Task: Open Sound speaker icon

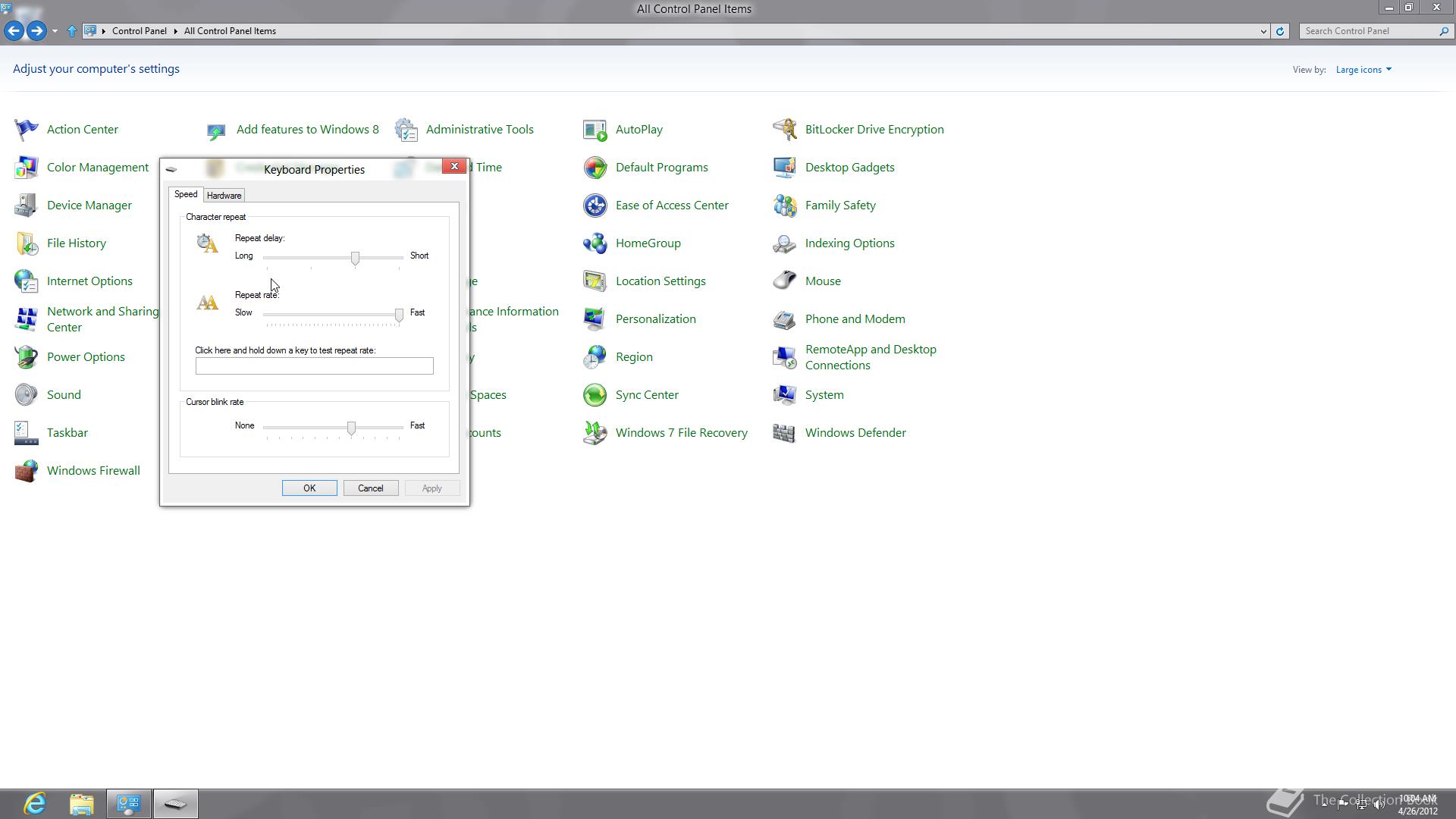Action: tap(26, 395)
